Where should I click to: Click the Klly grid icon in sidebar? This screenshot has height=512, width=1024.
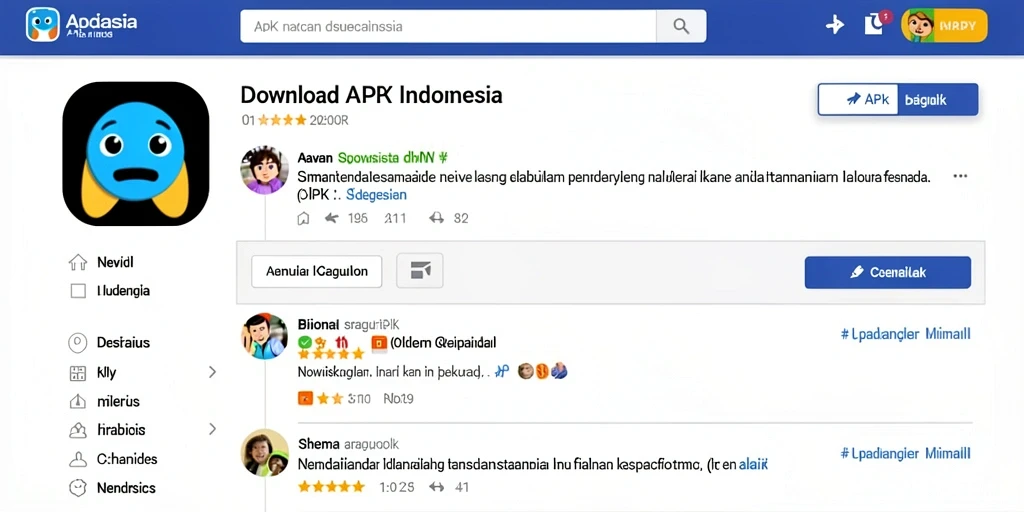(x=77, y=373)
